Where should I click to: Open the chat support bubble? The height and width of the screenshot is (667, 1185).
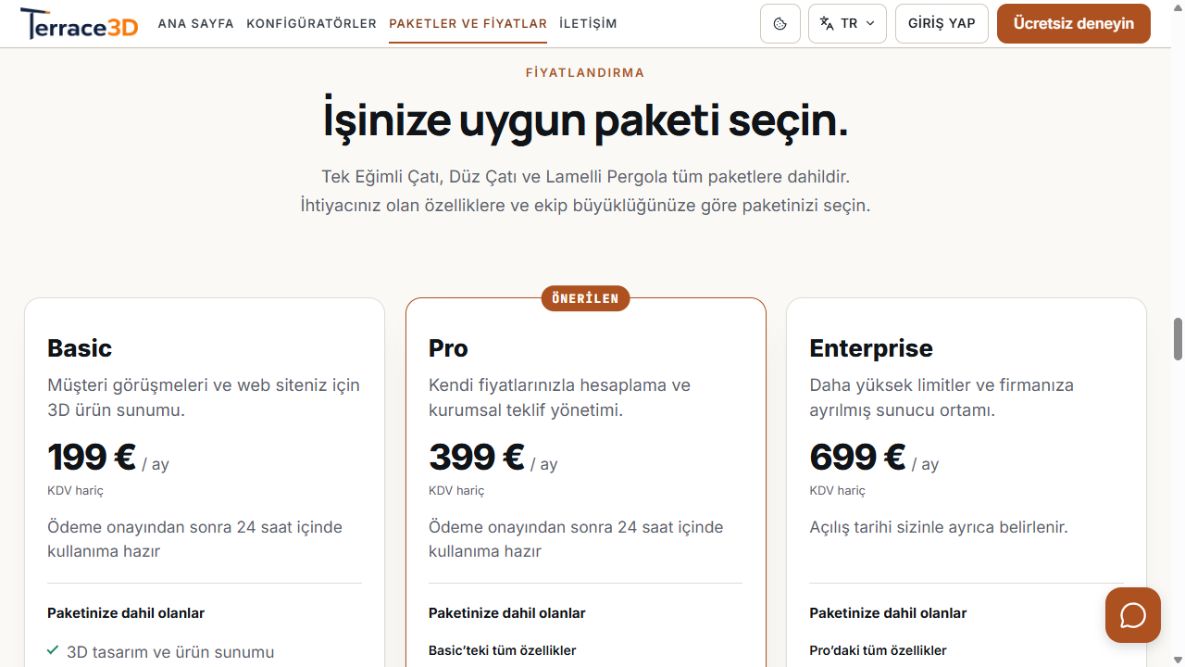(x=1132, y=615)
